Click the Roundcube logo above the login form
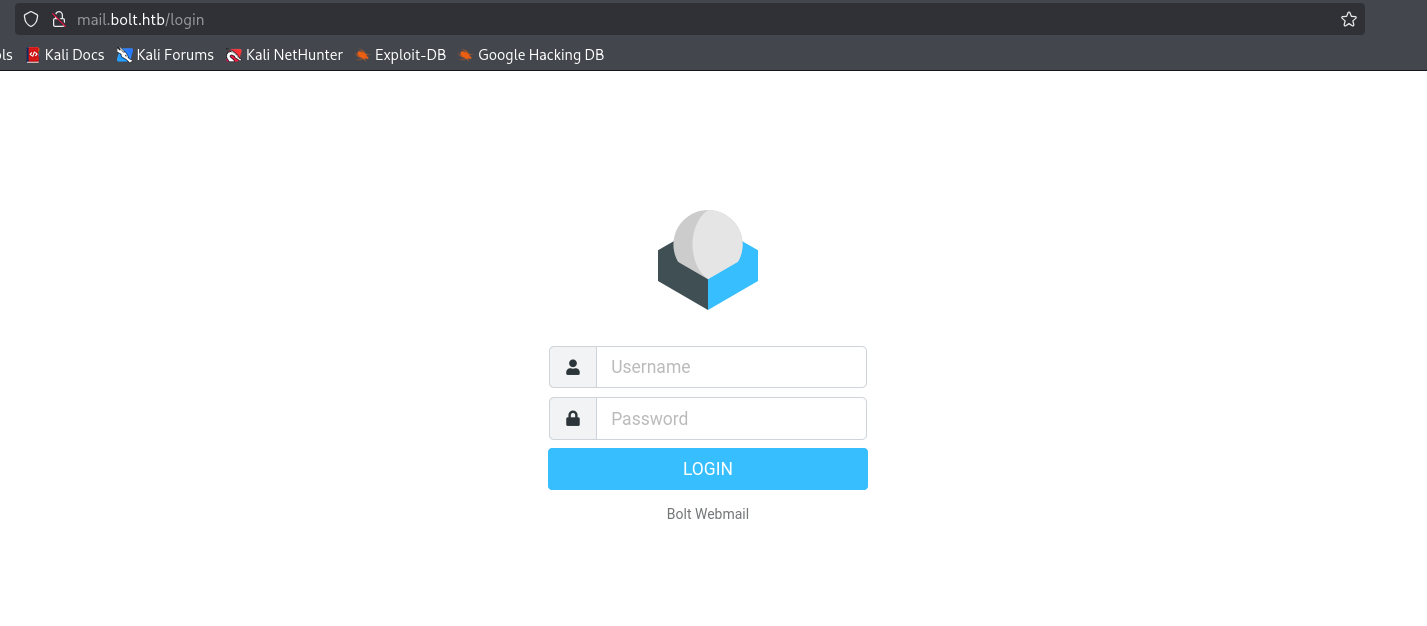The height and width of the screenshot is (626, 1427). [708, 260]
